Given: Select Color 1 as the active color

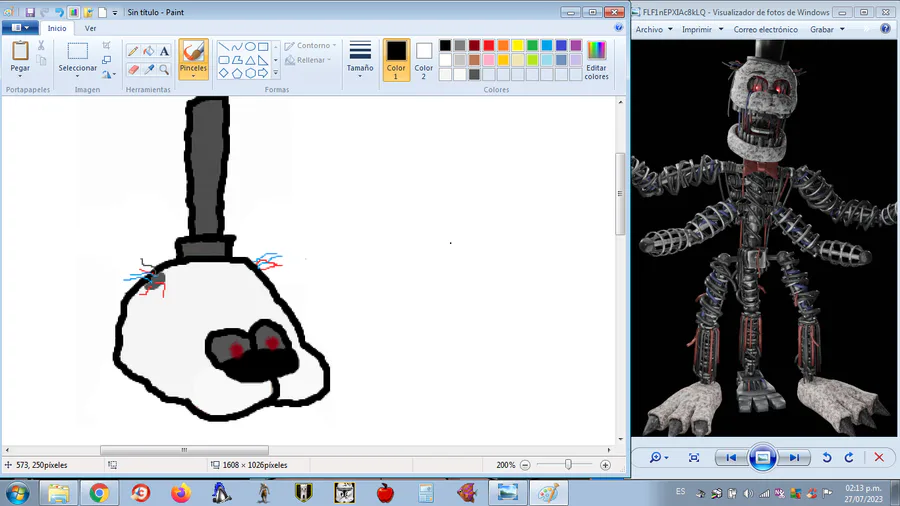Looking at the screenshot, I should point(395,60).
